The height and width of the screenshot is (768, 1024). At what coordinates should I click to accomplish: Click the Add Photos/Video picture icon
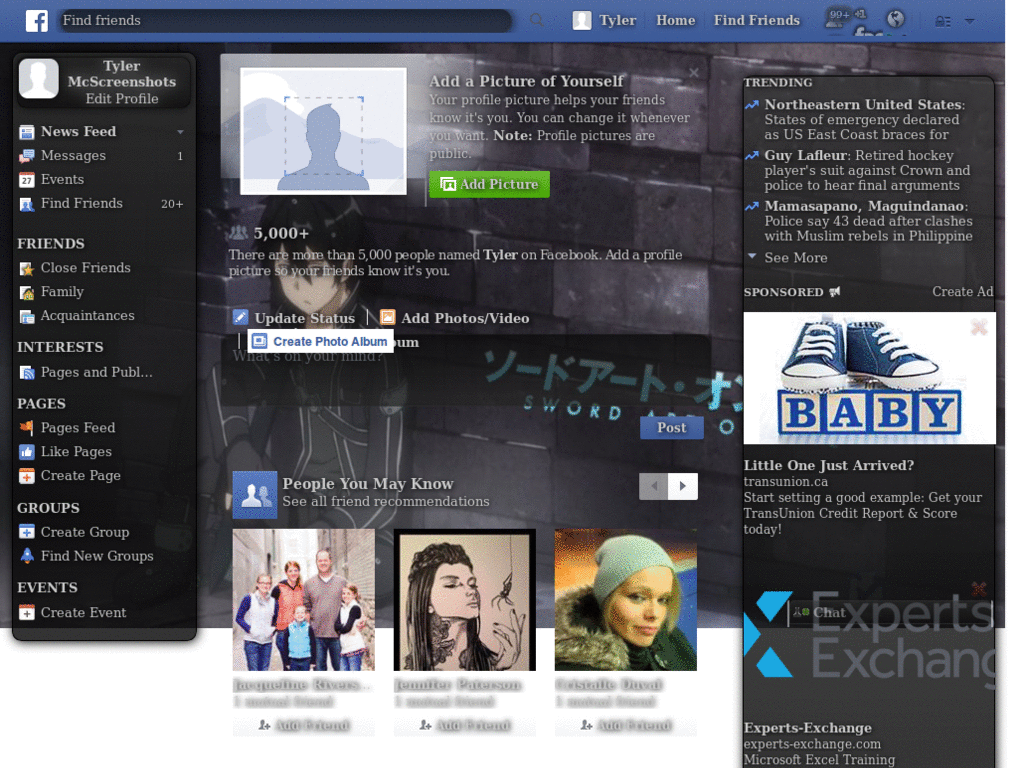[x=388, y=317]
